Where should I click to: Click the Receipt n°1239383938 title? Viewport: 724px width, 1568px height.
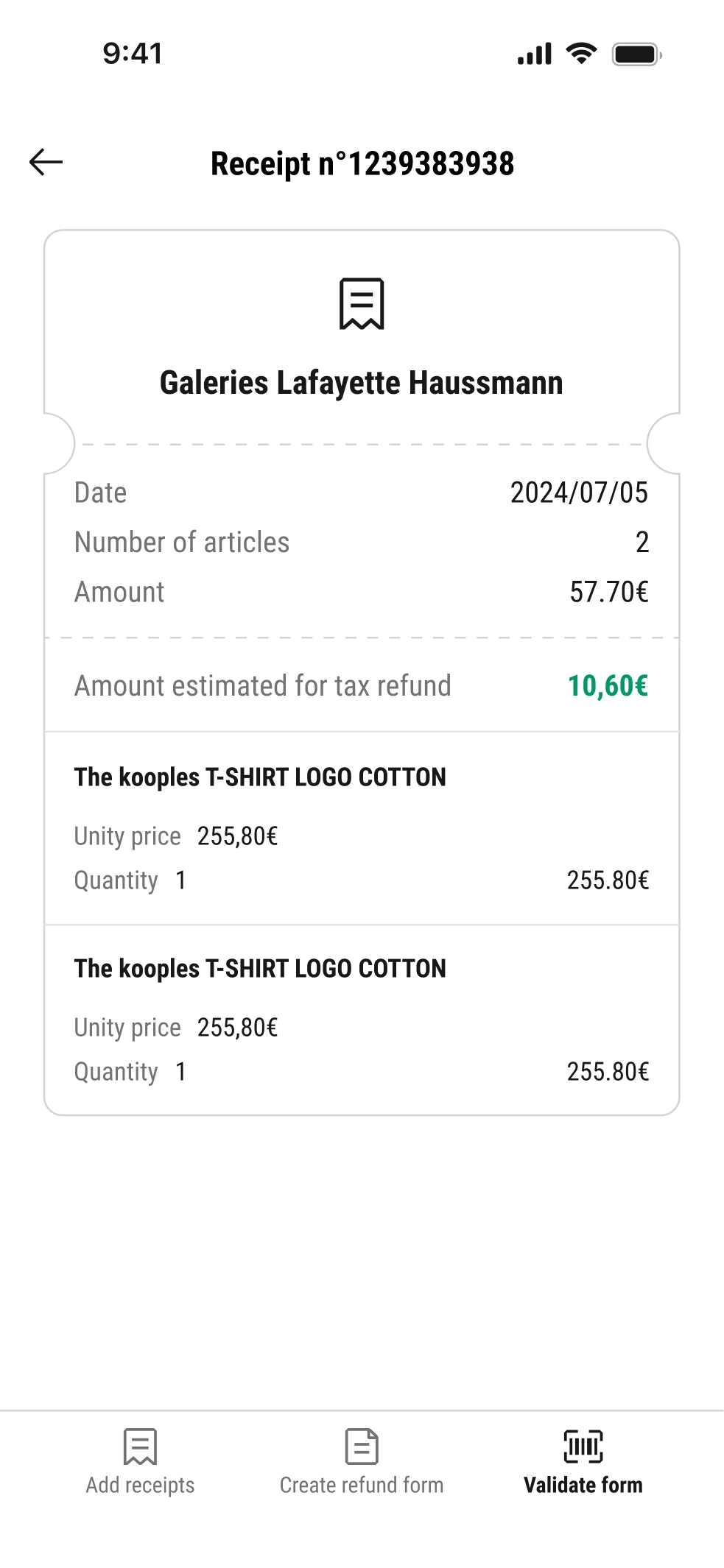[x=362, y=163]
